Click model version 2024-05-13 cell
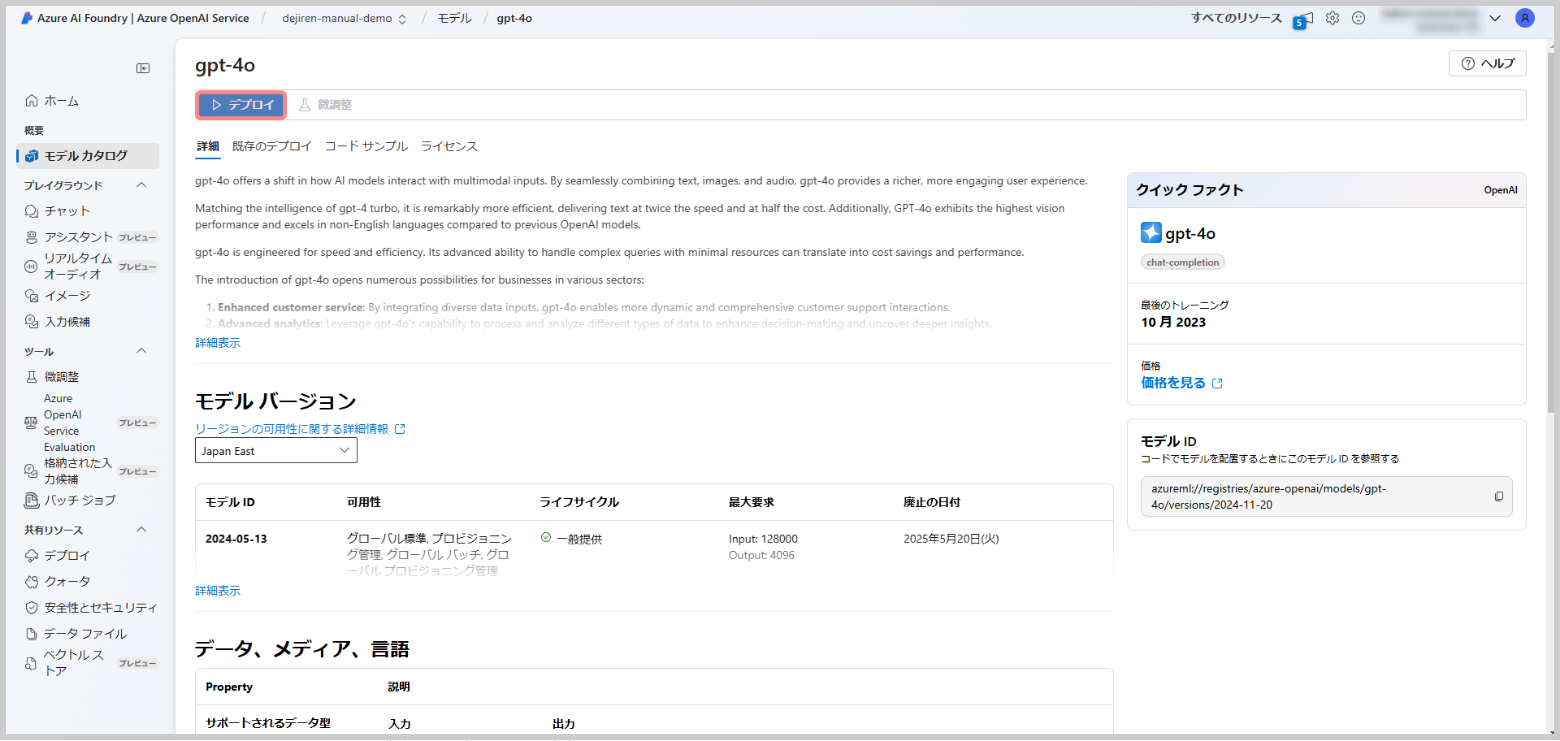This screenshot has width=1560, height=741. point(236,539)
